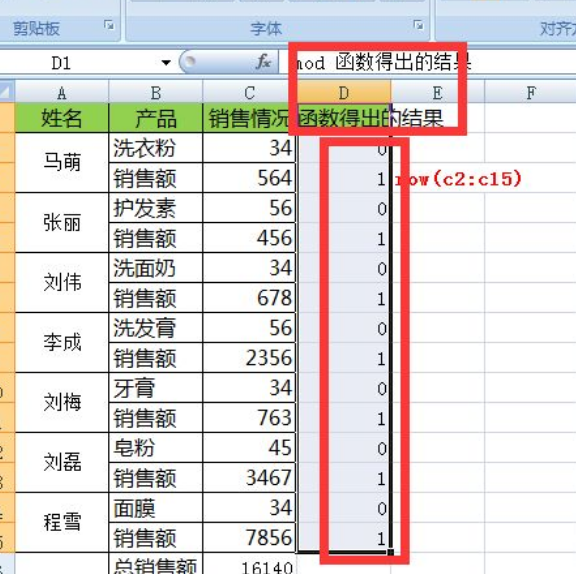Select the 34 cell in 洗面奶 row
Viewport: 576px width, 574px height.
click(x=249, y=268)
